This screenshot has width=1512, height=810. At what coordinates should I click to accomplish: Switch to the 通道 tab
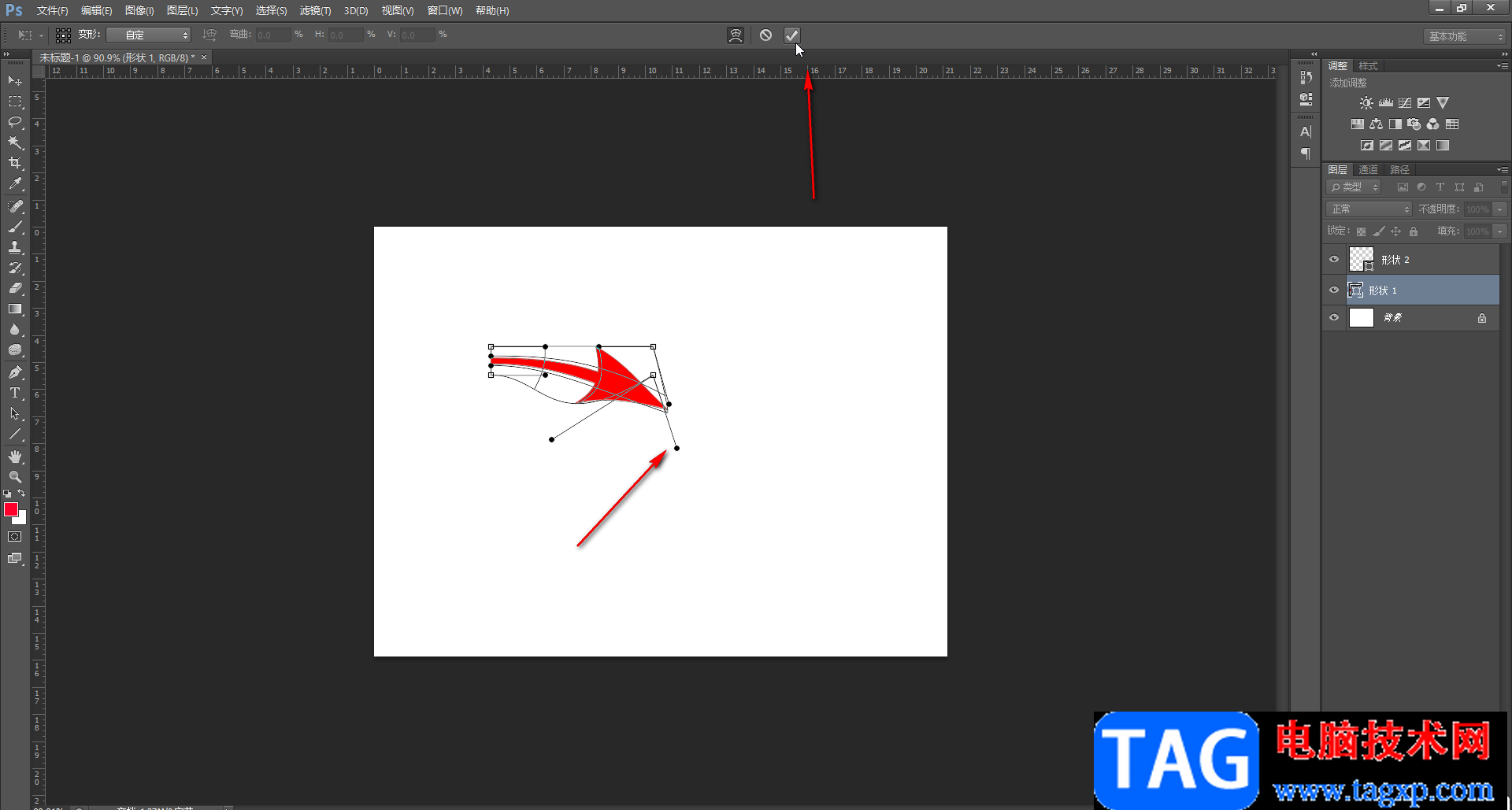point(1369,170)
